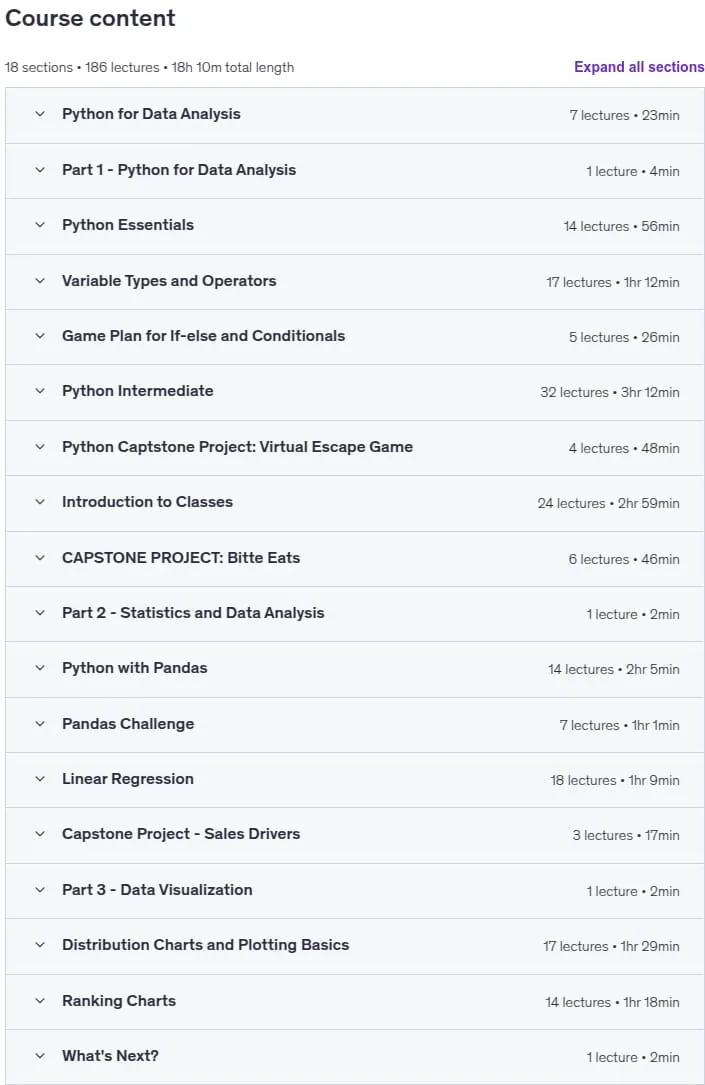Open Python Captstone Project: Virtual Escape Game

237,447
